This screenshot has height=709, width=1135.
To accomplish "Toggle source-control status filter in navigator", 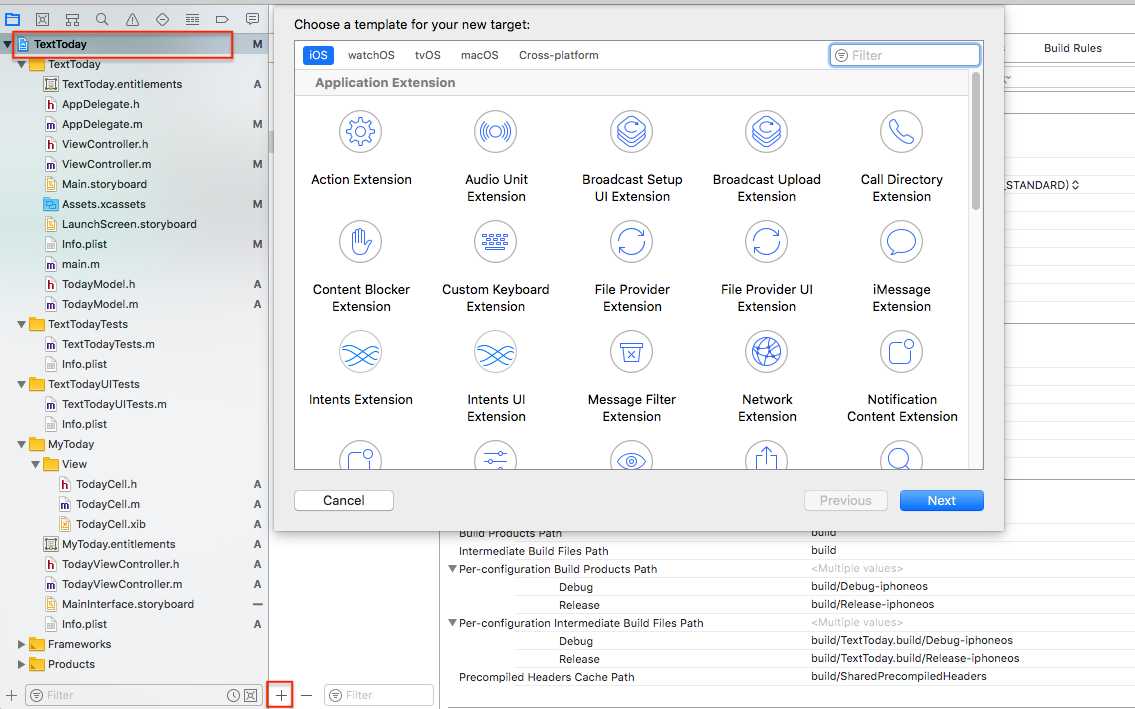I will coord(250,695).
